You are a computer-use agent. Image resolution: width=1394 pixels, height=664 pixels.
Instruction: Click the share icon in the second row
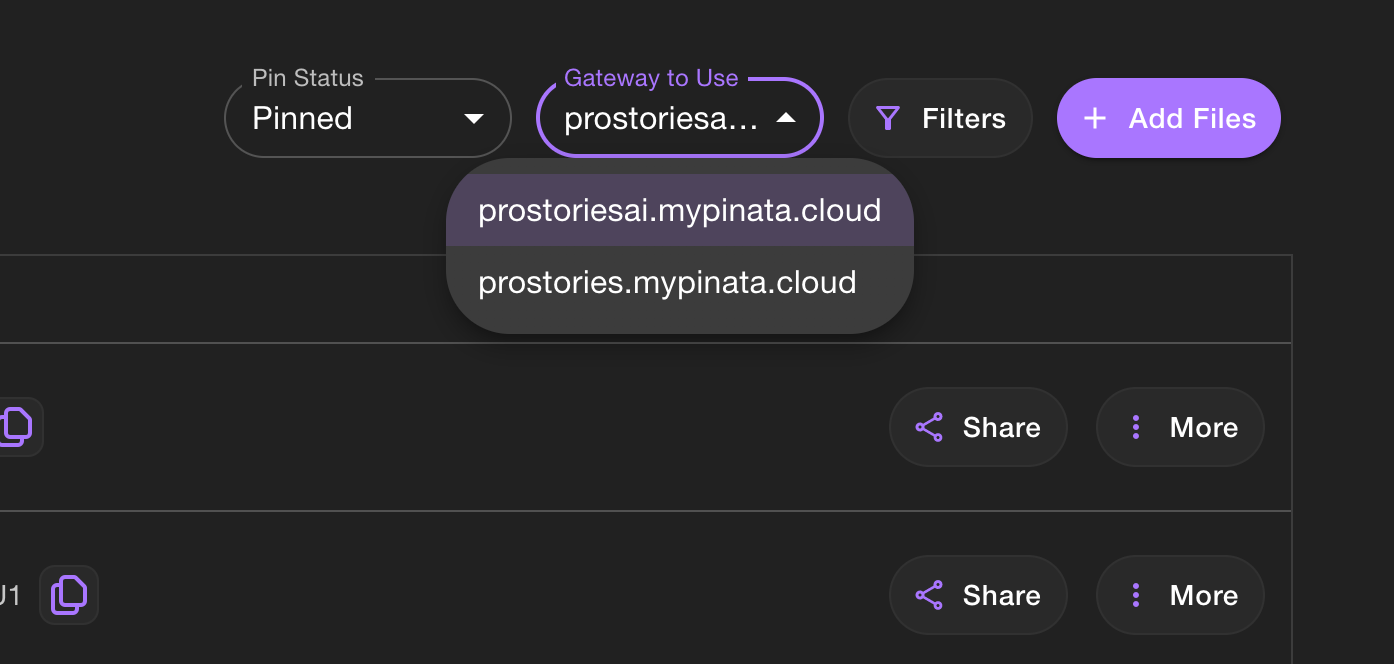[929, 595]
